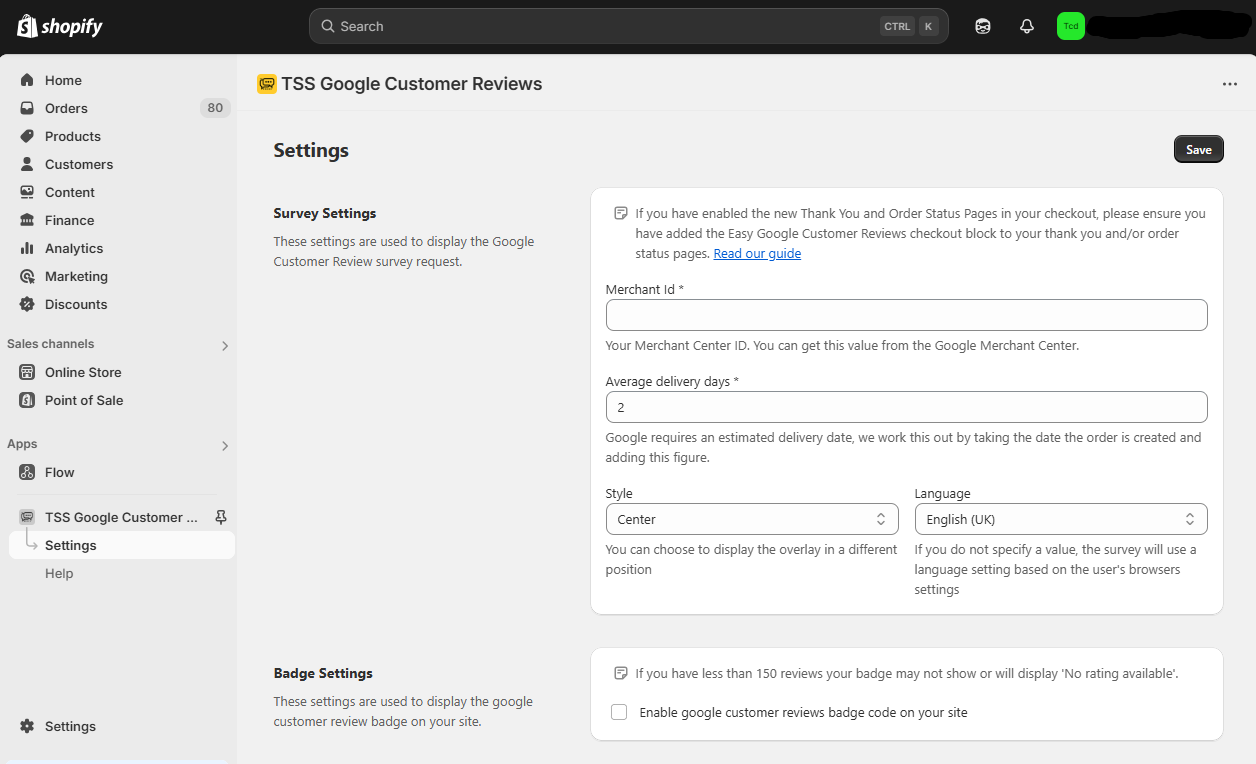The width and height of the screenshot is (1256, 764).
Task: Click the Discounts badge icon
Action: (x=27, y=304)
